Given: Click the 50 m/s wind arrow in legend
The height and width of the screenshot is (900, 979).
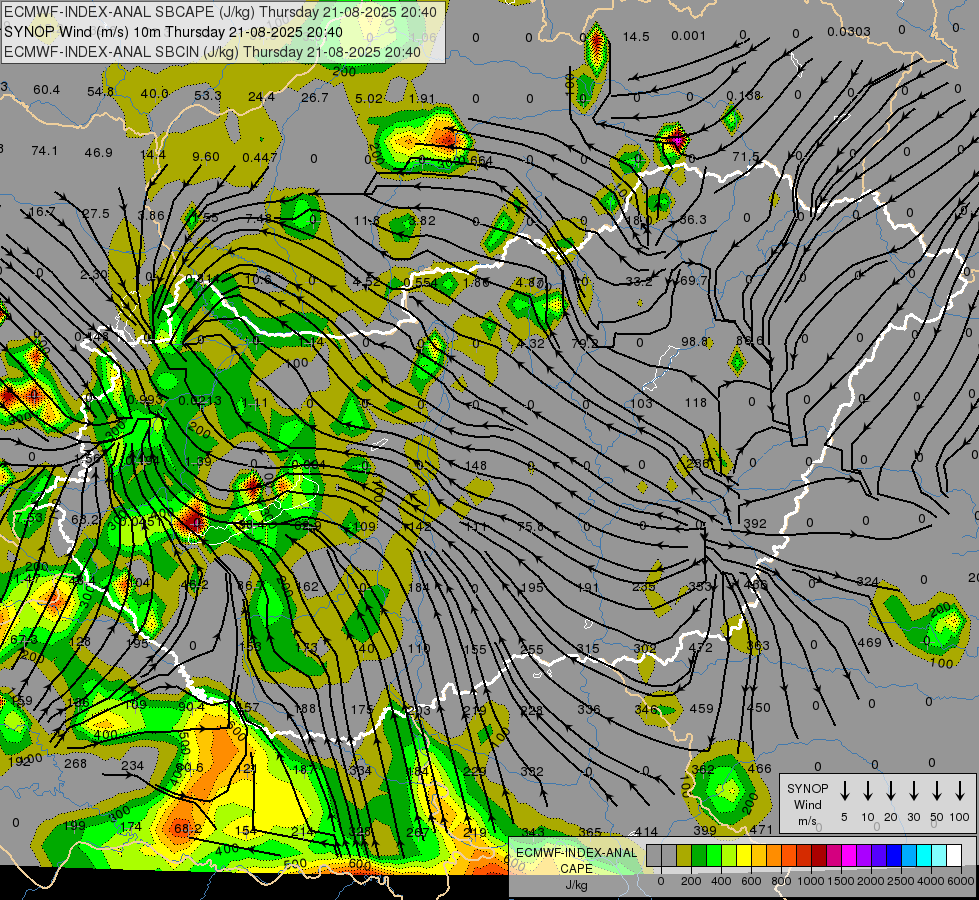Looking at the screenshot, I should pyautogui.click(x=937, y=791).
